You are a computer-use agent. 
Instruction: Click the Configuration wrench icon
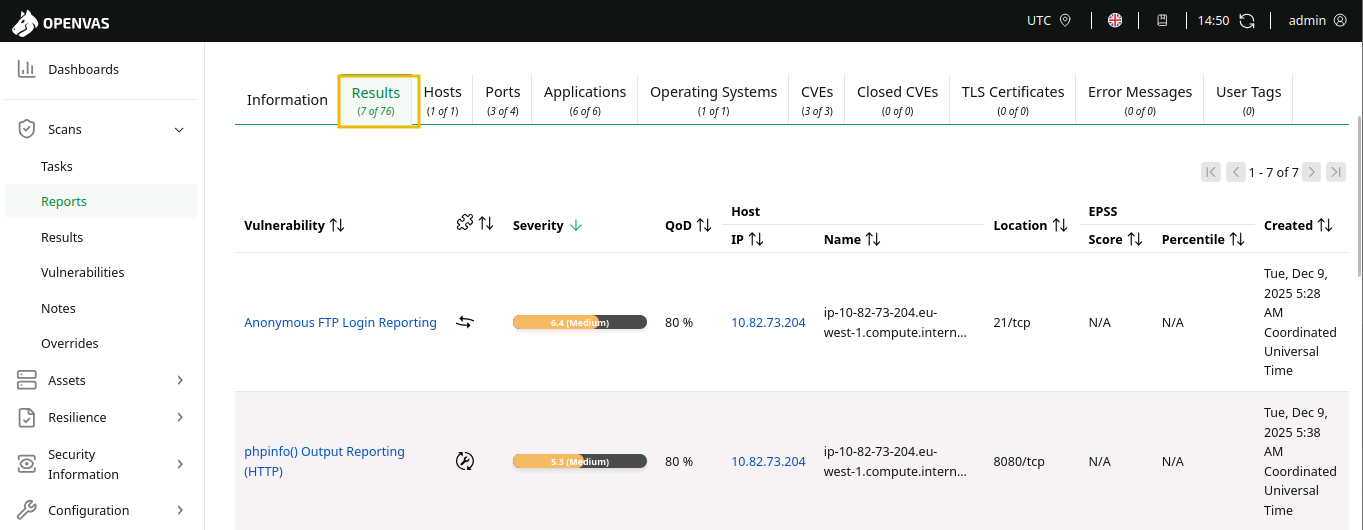(27, 510)
